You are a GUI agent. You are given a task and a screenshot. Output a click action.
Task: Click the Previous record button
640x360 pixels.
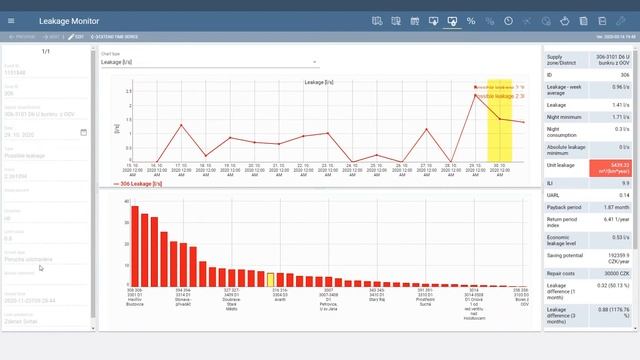tap(22, 37)
